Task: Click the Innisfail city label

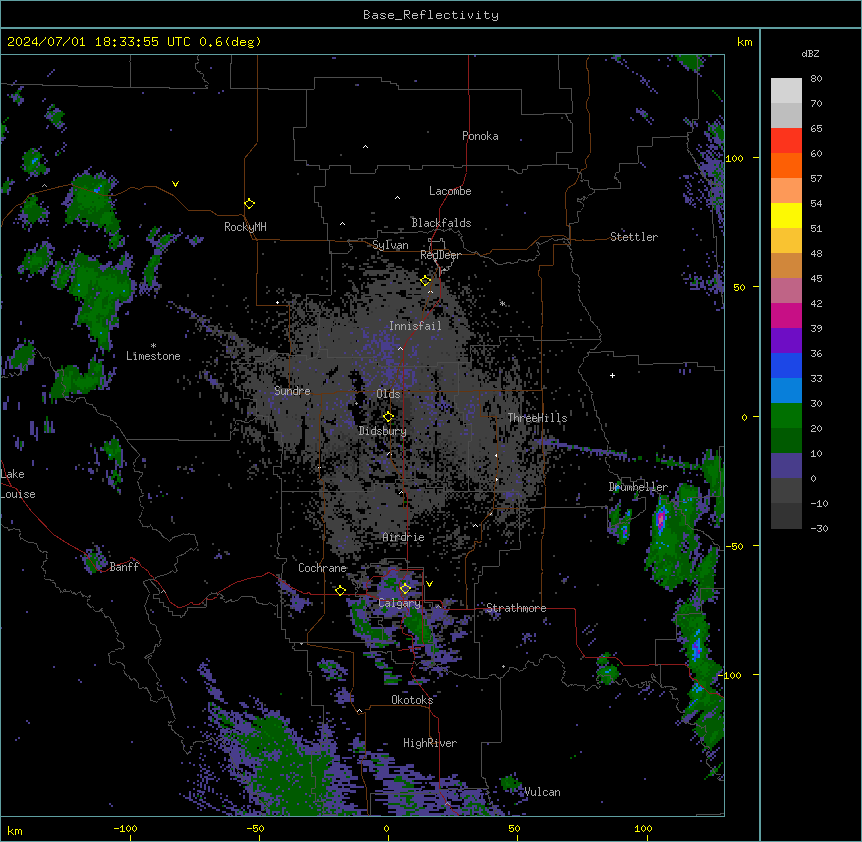Action: point(415,326)
